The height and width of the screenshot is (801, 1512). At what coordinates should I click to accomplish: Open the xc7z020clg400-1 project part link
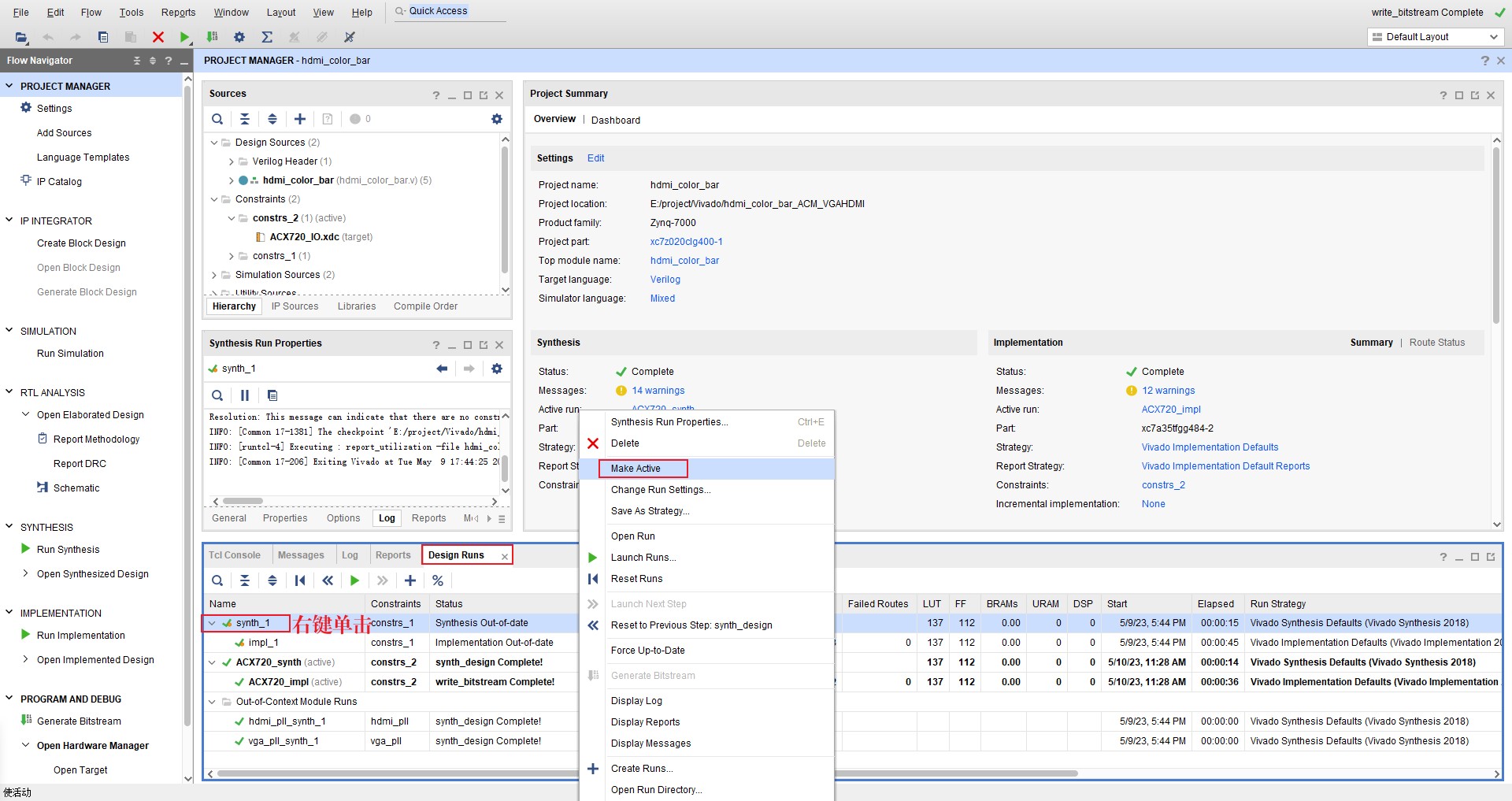click(x=686, y=242)
